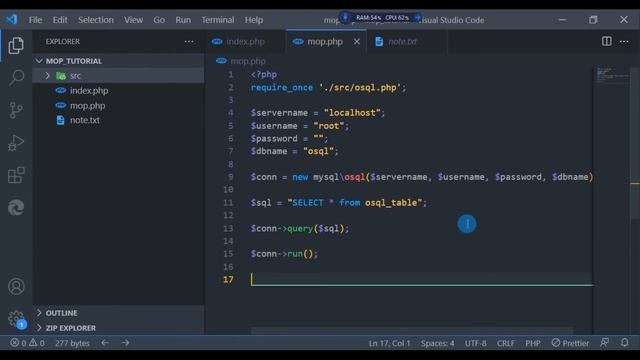The height and width of the screenshot is (360, 640).
Task: Click osql_table in the SQL string
Action: tap(391, 202)
